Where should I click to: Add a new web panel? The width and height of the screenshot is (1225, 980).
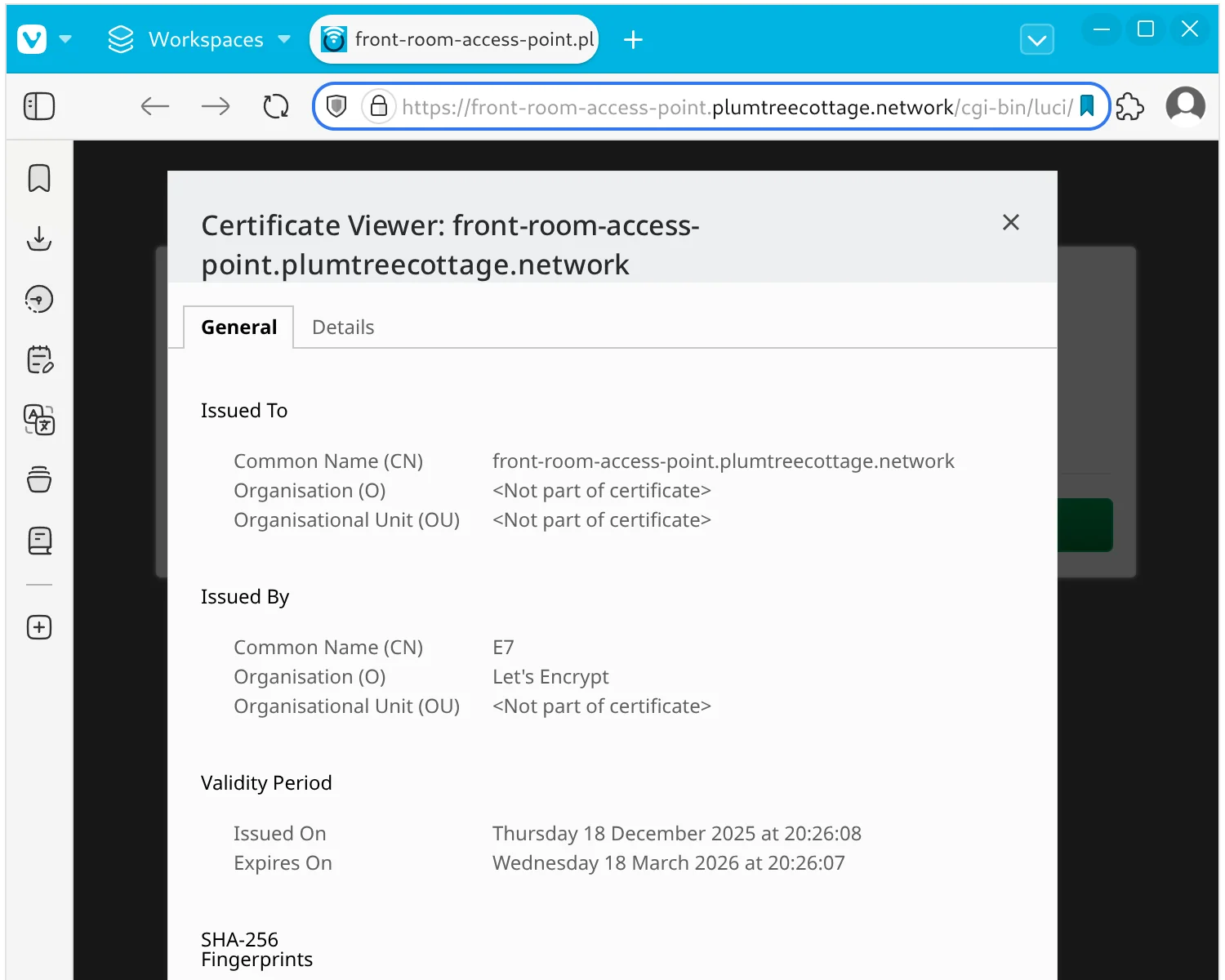(38, 627)
